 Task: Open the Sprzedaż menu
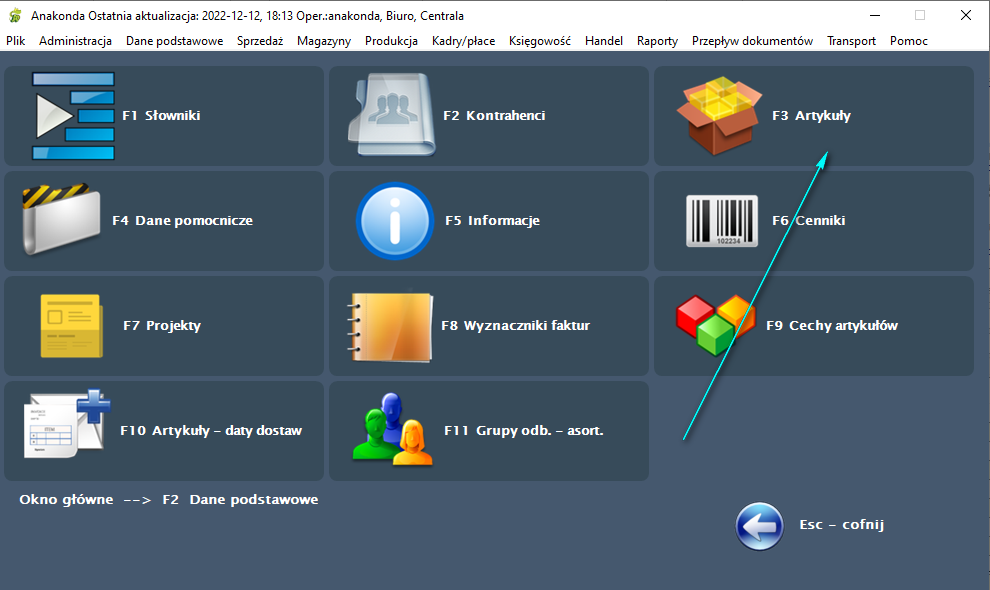260,41
